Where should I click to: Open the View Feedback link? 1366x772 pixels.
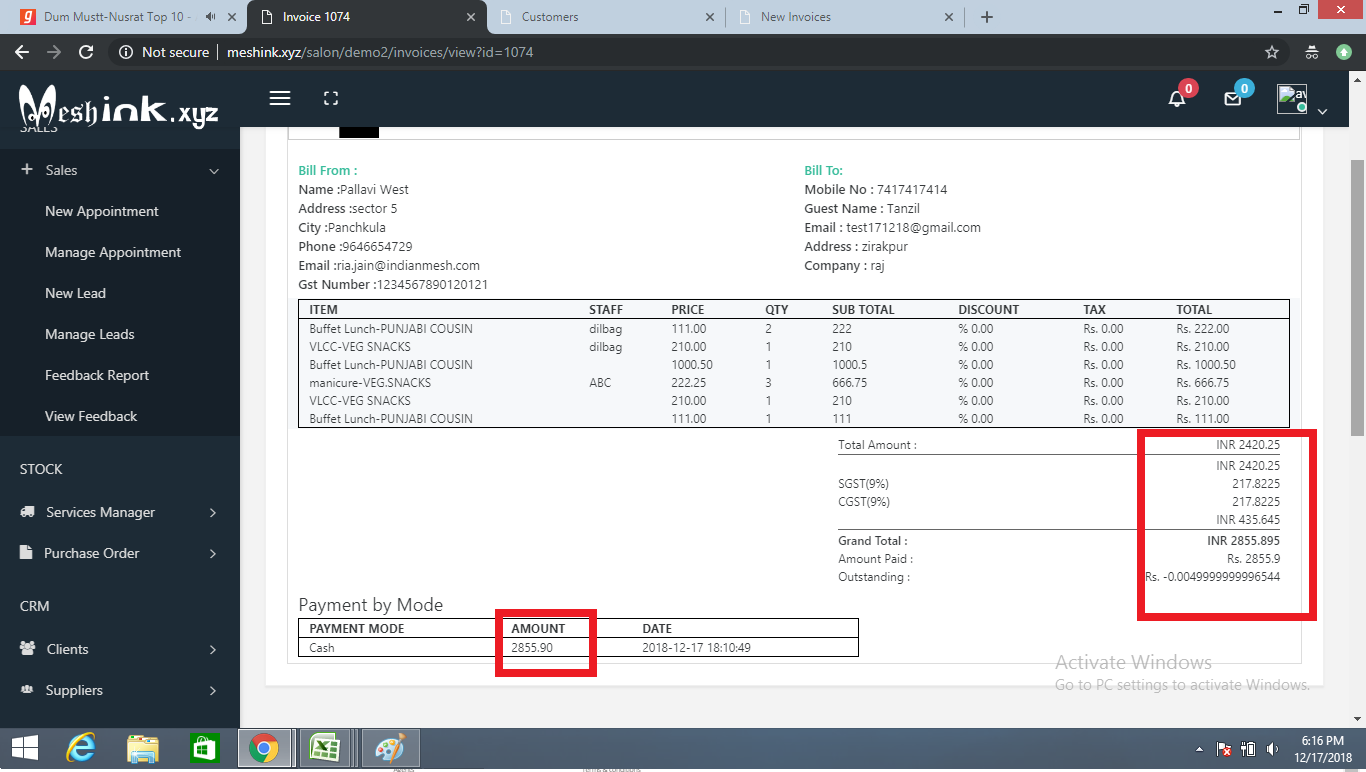click(91, 416)
